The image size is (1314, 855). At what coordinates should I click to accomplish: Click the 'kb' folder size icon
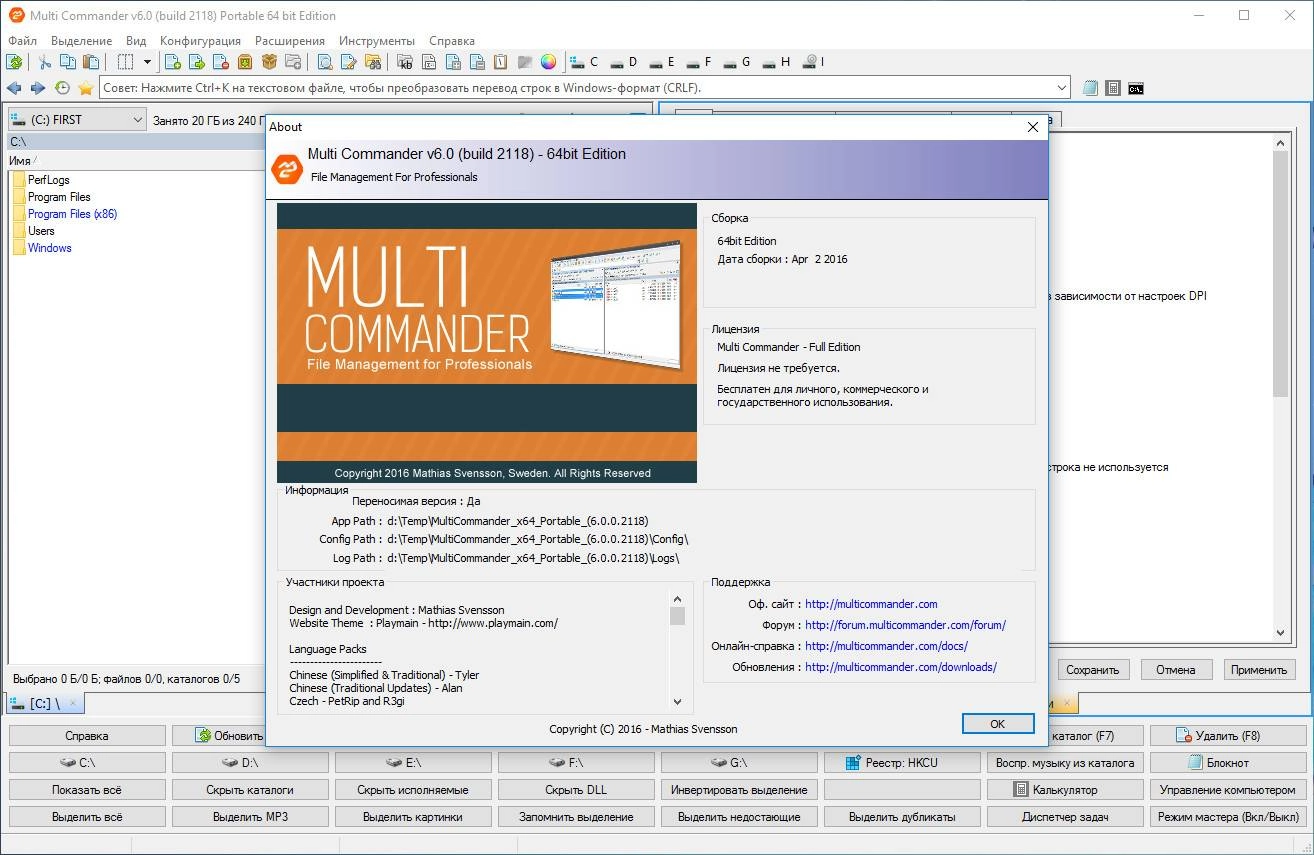[405, 62]
